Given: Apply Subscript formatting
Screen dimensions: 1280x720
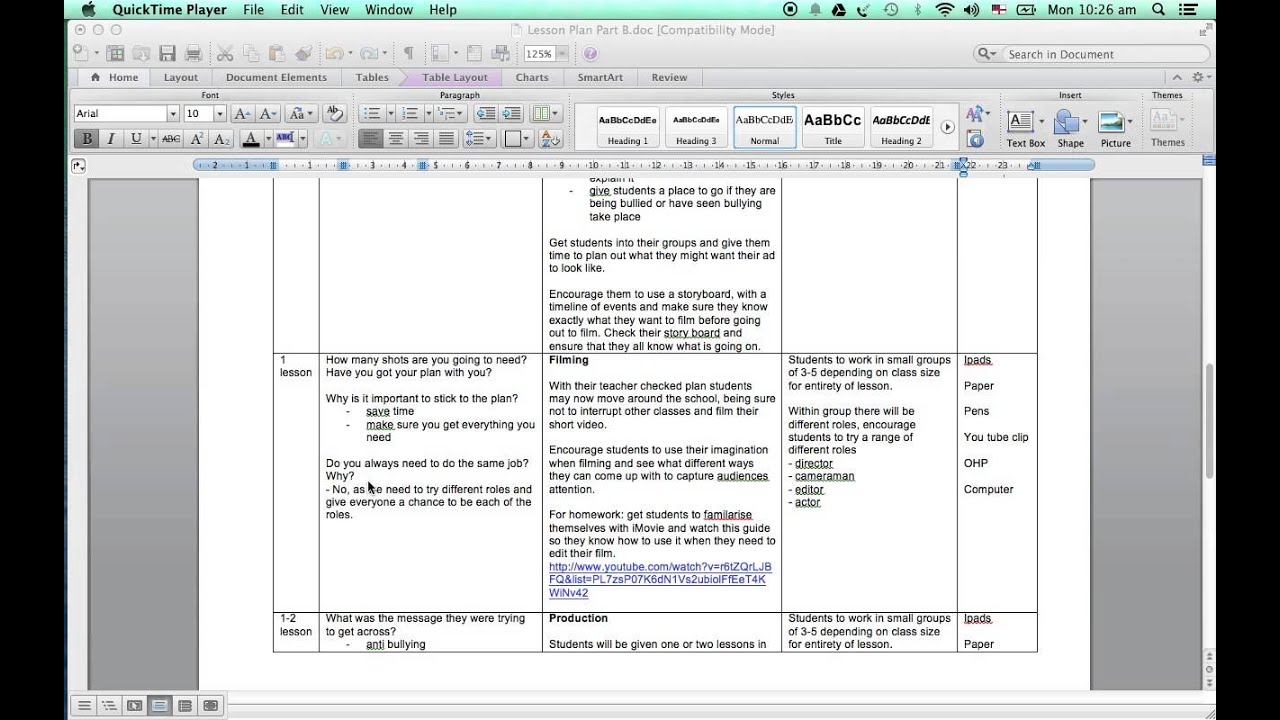Looking at the screenshot, I should pos(222,139).
